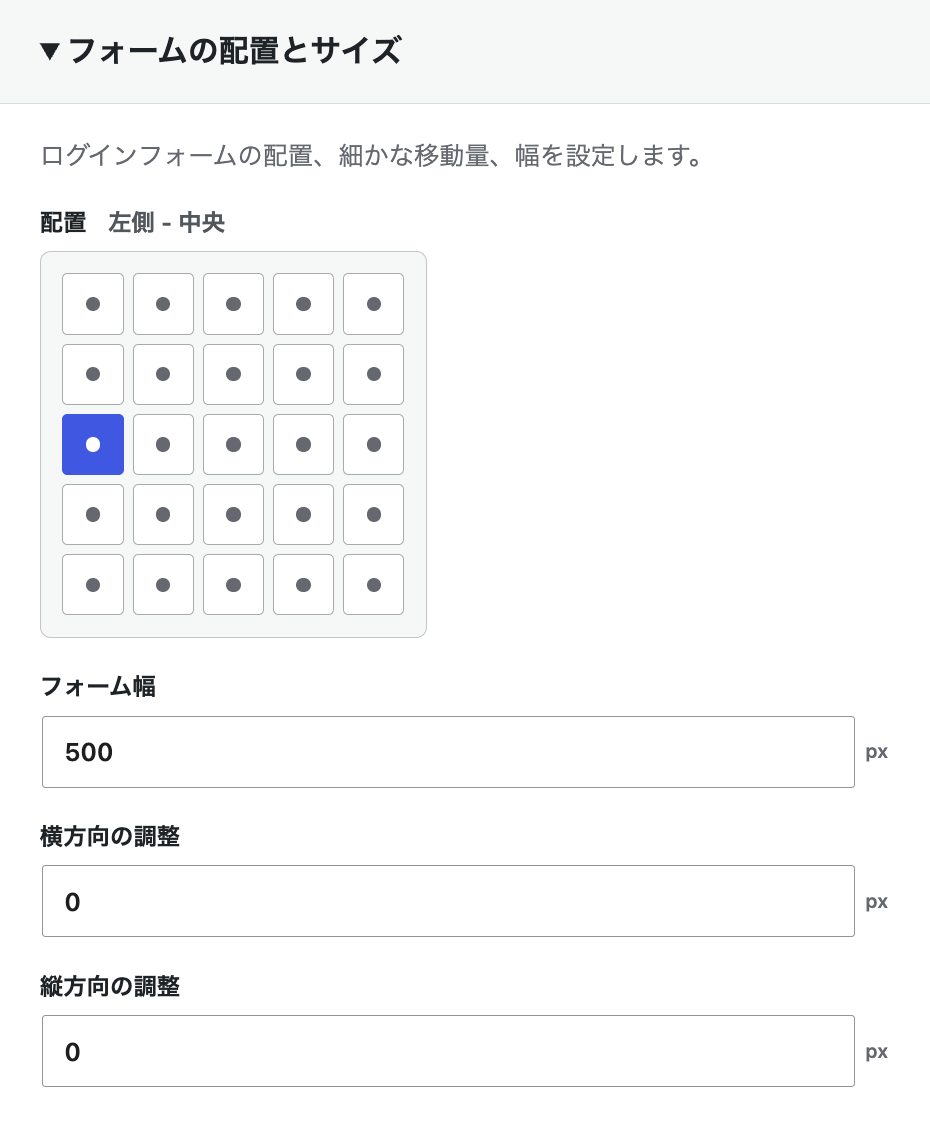Select bottom row, fourth column placement cell
The height and width of the screenshot is (1124, 930).
[x=303, y=585]
